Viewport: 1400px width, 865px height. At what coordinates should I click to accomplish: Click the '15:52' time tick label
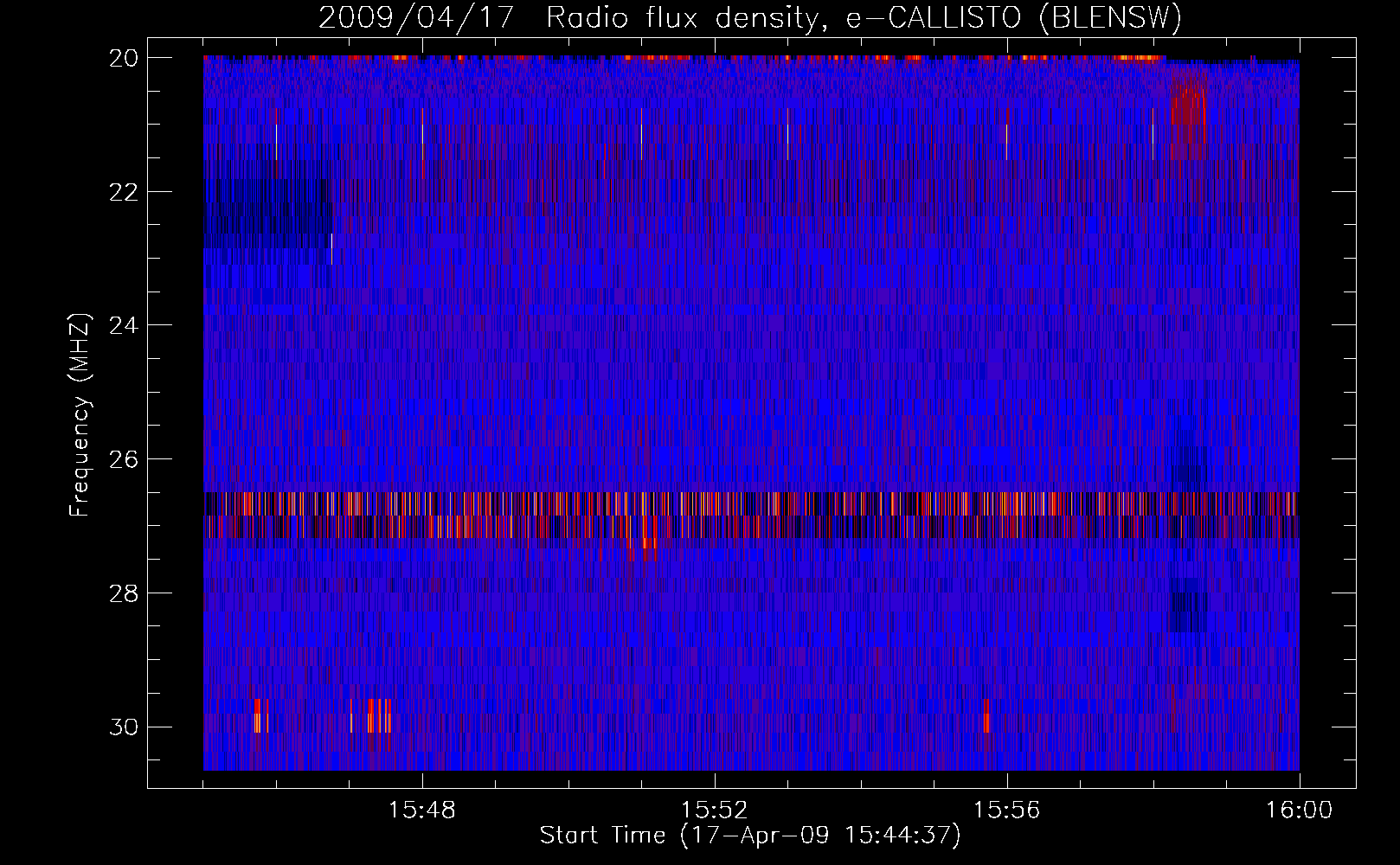[x=715, y=811]
